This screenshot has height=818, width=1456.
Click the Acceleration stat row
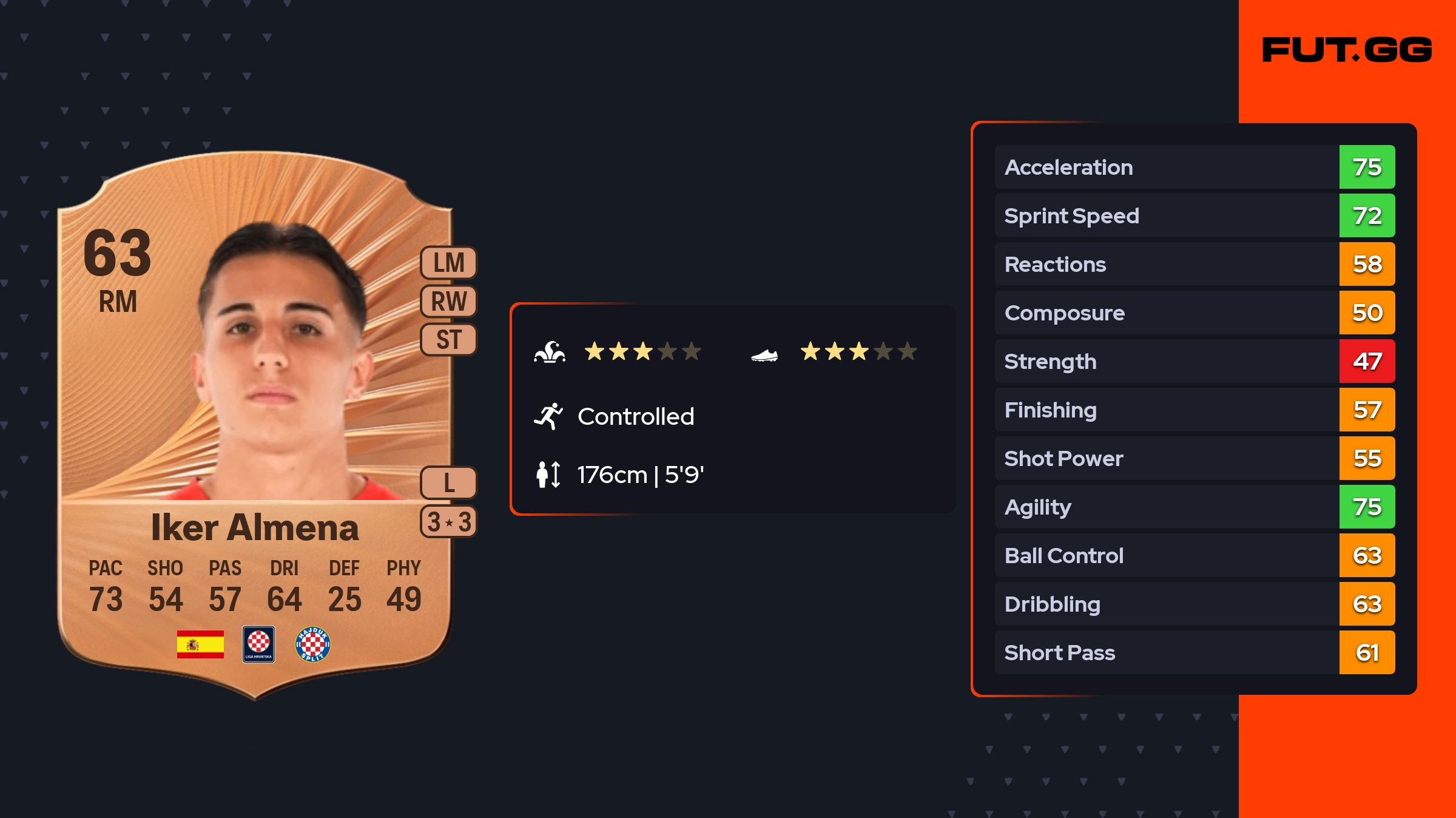1165,167
